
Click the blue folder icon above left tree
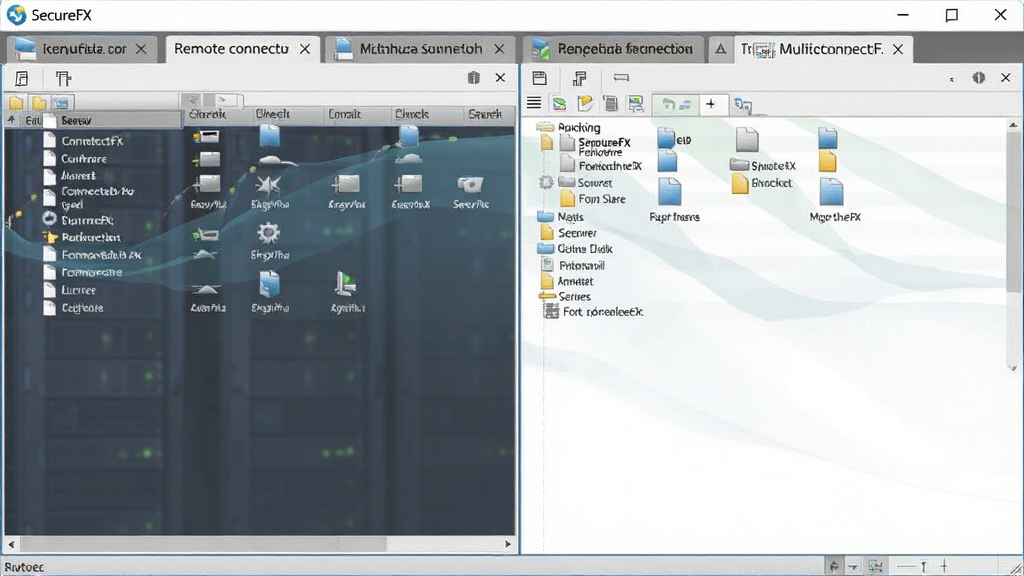[x=61, y=103]
